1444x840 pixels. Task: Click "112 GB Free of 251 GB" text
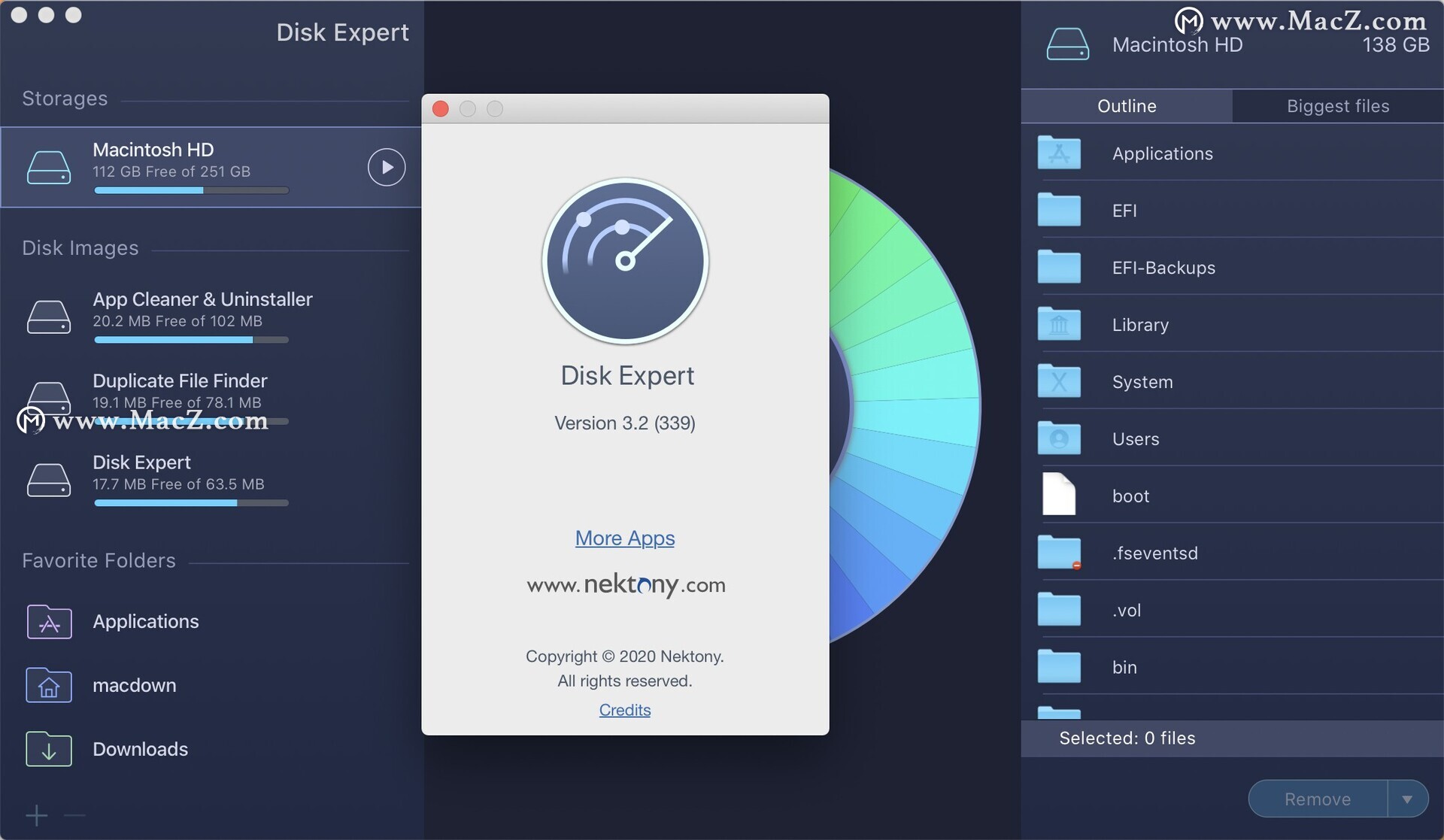[x=171, y=171]
